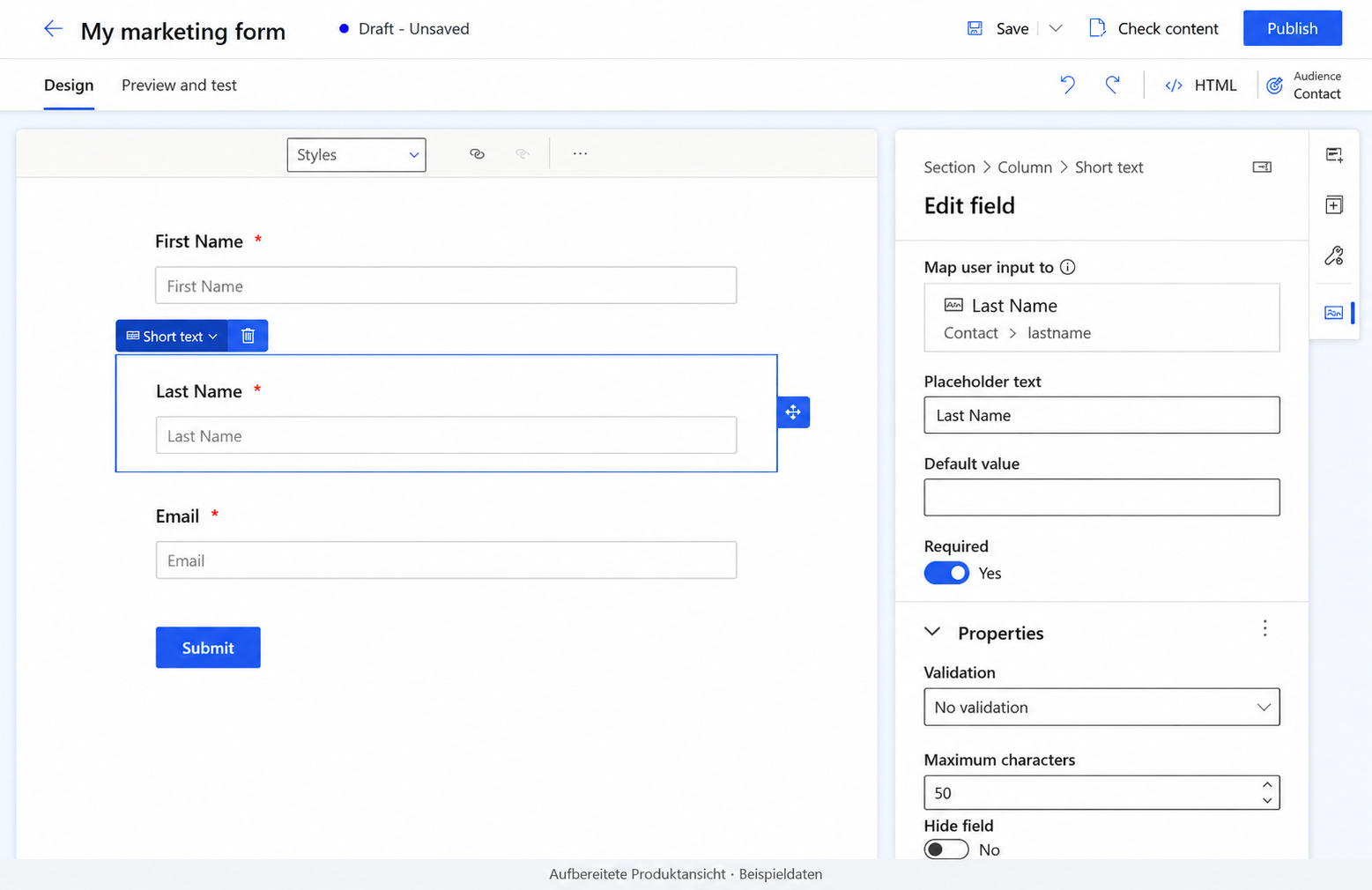The image size is (1372, 890).
Task: Click the insert link icon in toolbar
Action: (x=477, y=154)
